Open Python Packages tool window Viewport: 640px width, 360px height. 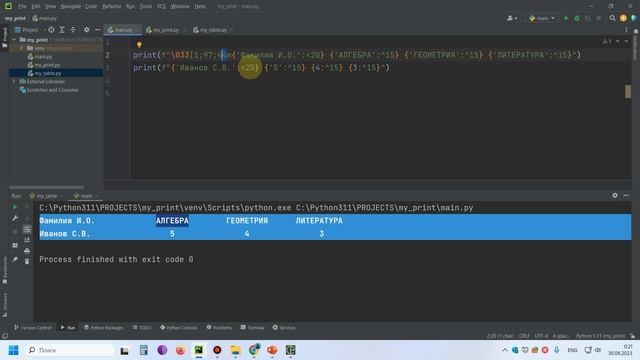pos(103,327)
